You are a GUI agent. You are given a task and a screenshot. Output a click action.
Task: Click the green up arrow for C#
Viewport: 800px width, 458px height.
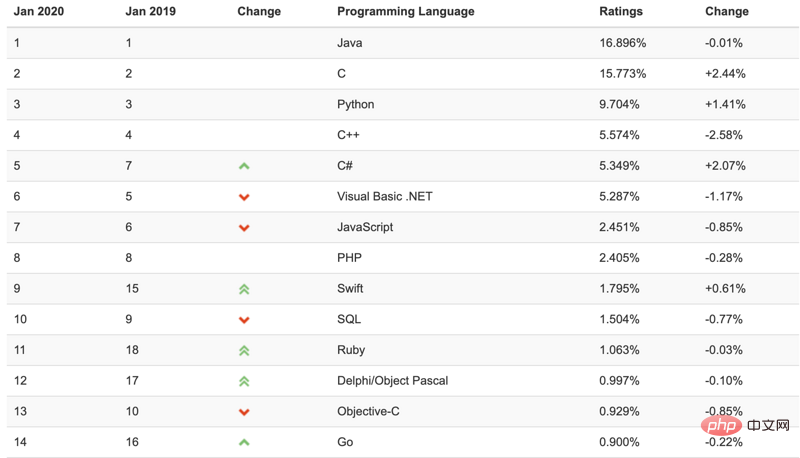click(x=244, y=166)
